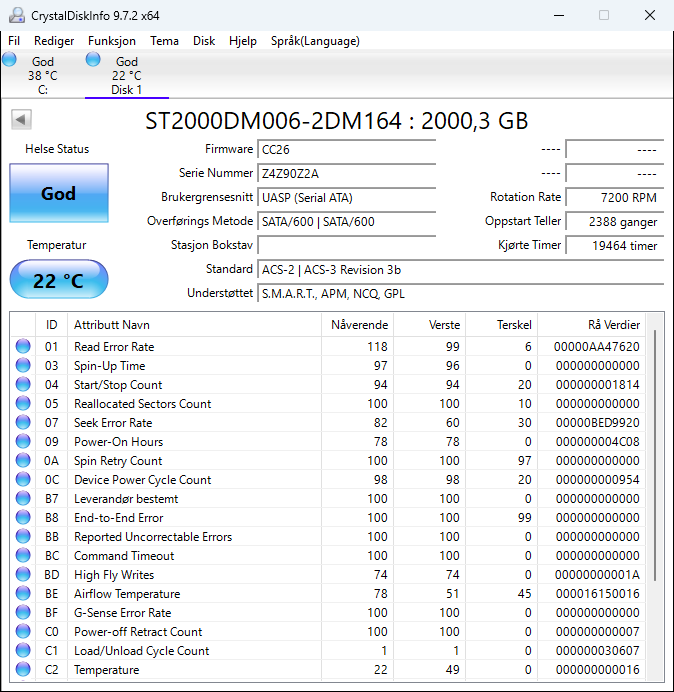Image resolution: width=674 pixels, height=692 pixels.
Task: Select the Reallocated Sectors Count attribute name
Action: click(143, 404)
